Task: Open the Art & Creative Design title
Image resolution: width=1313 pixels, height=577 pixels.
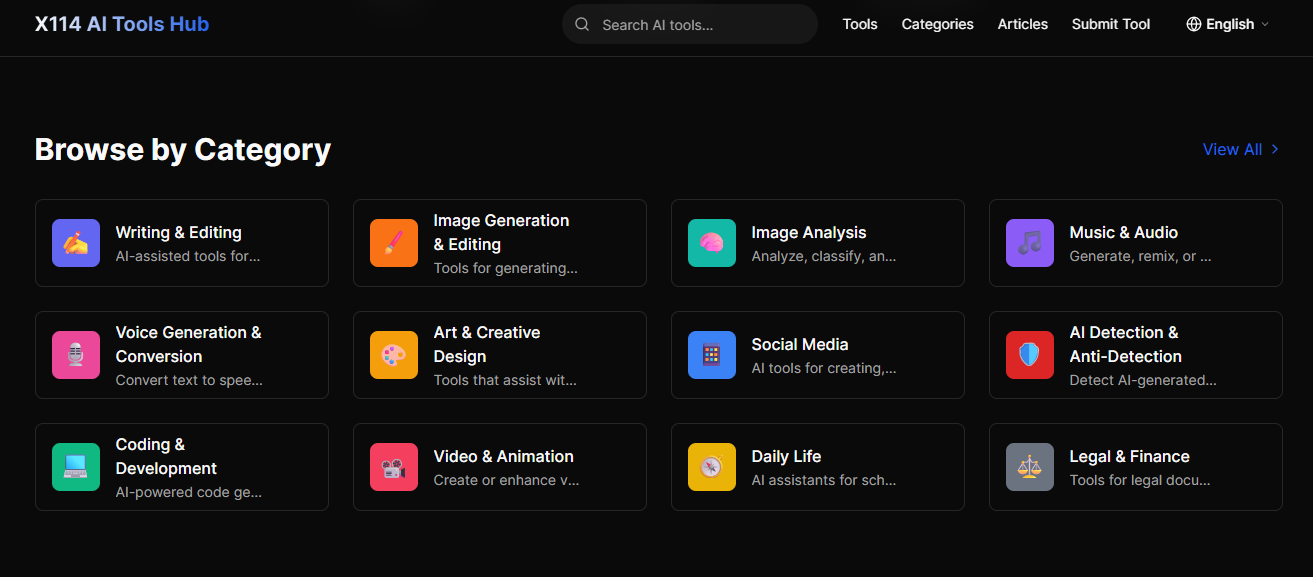Action: tap(486, 344)
